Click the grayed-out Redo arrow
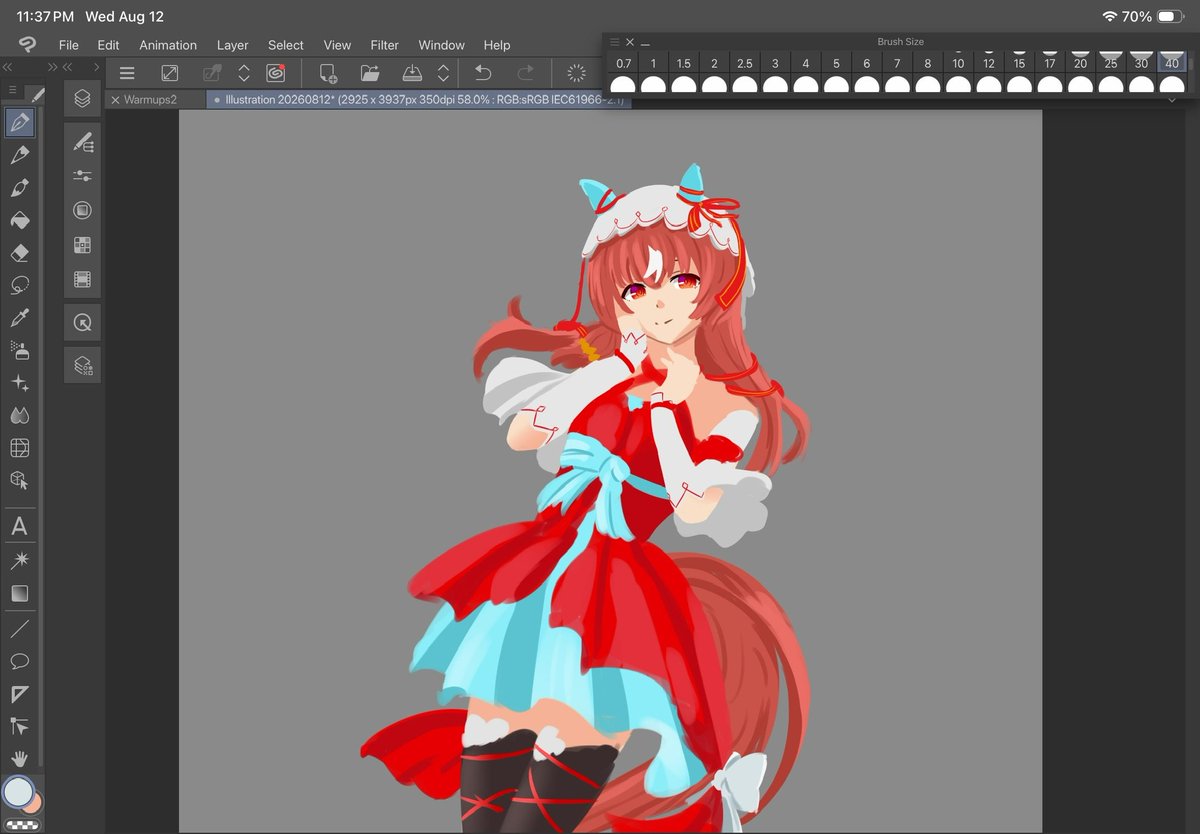This screenshot has height=834, width=1200. [525, 73]
